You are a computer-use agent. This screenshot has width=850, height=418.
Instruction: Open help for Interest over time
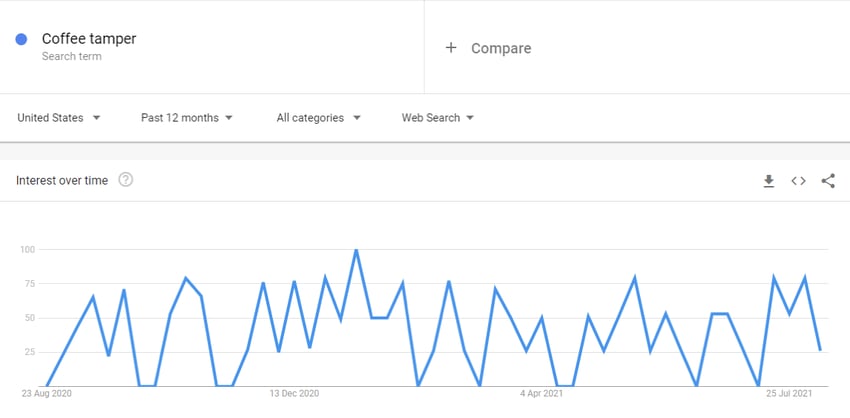[126, 180]
